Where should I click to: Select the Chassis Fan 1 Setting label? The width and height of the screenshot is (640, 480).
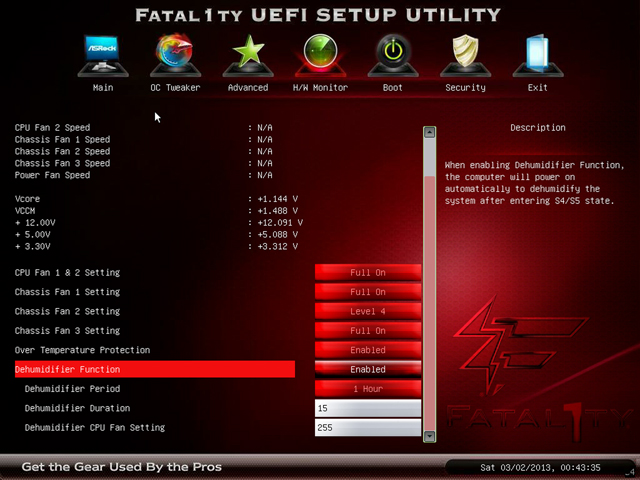[67, 292]
